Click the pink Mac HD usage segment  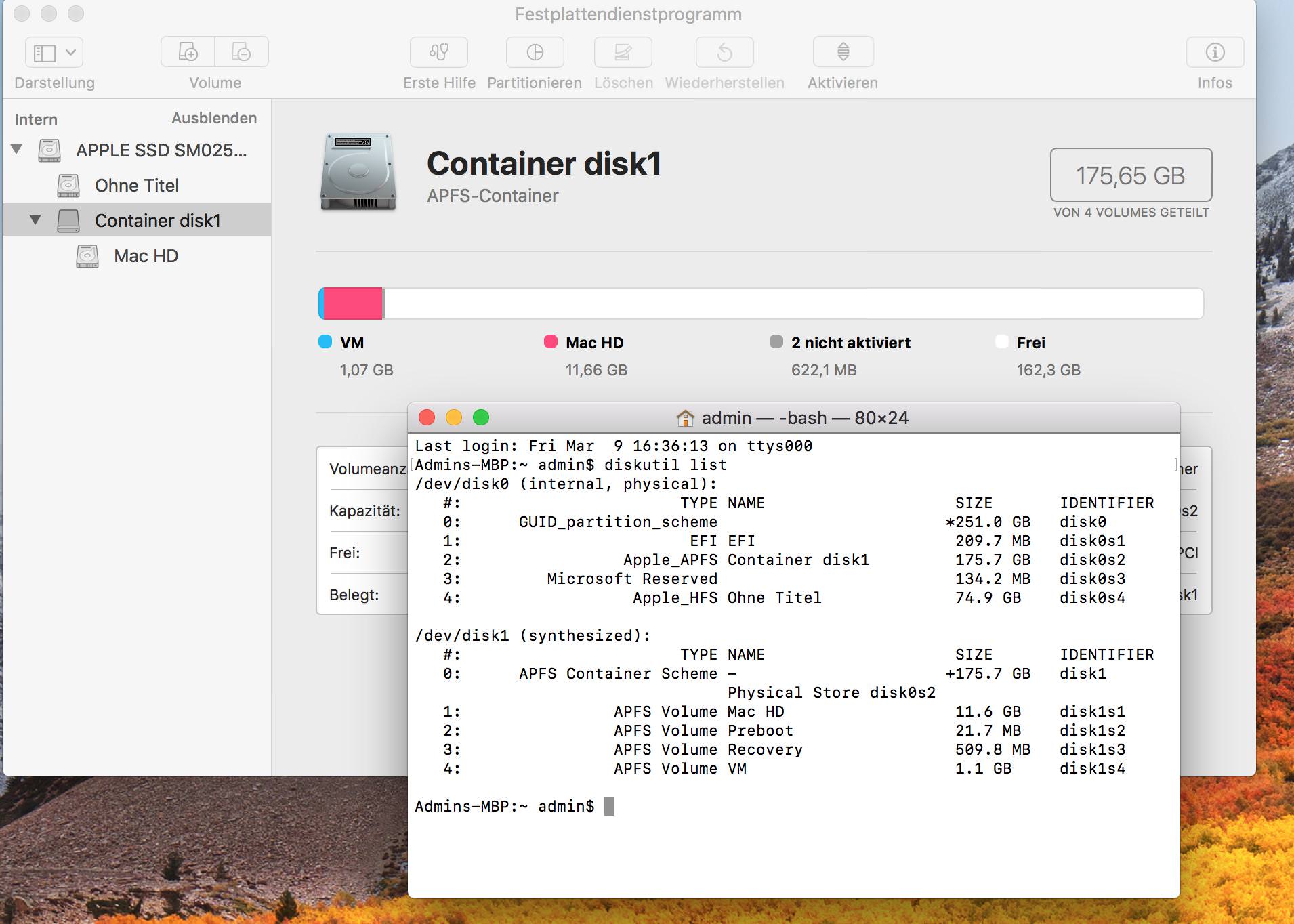point(353,303)
